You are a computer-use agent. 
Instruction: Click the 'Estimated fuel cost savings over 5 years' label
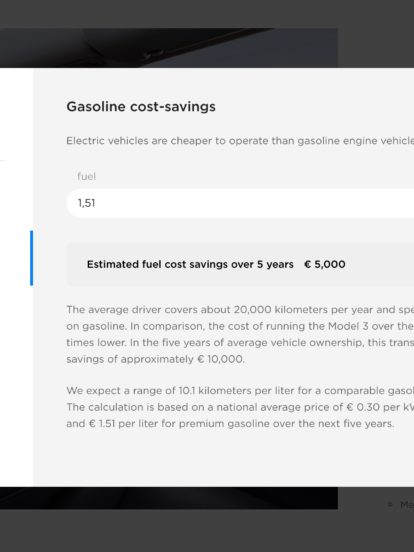(x=190, y=264)
